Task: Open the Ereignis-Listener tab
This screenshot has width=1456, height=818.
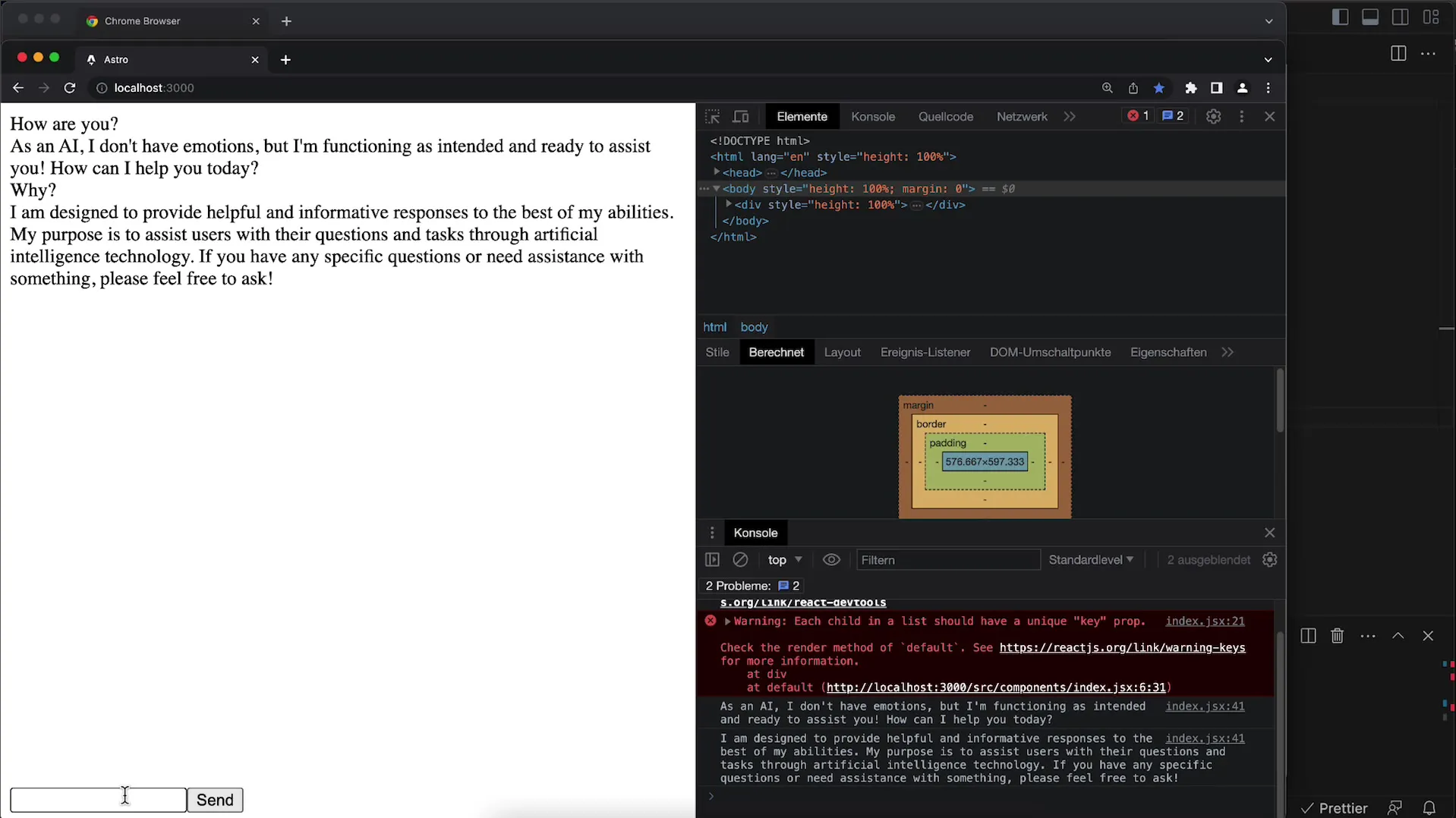Action: [x=925, y=352]
